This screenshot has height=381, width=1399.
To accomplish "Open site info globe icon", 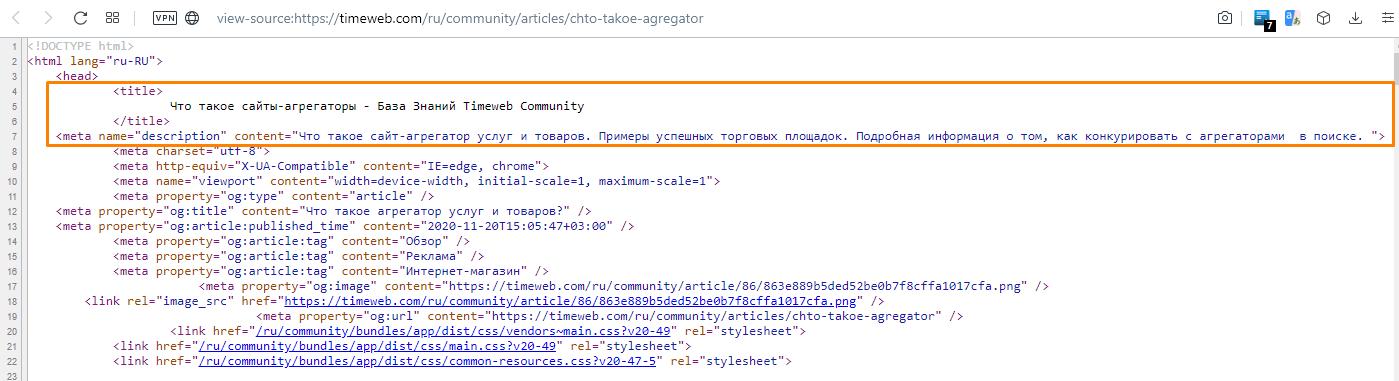I will (192, 18).
